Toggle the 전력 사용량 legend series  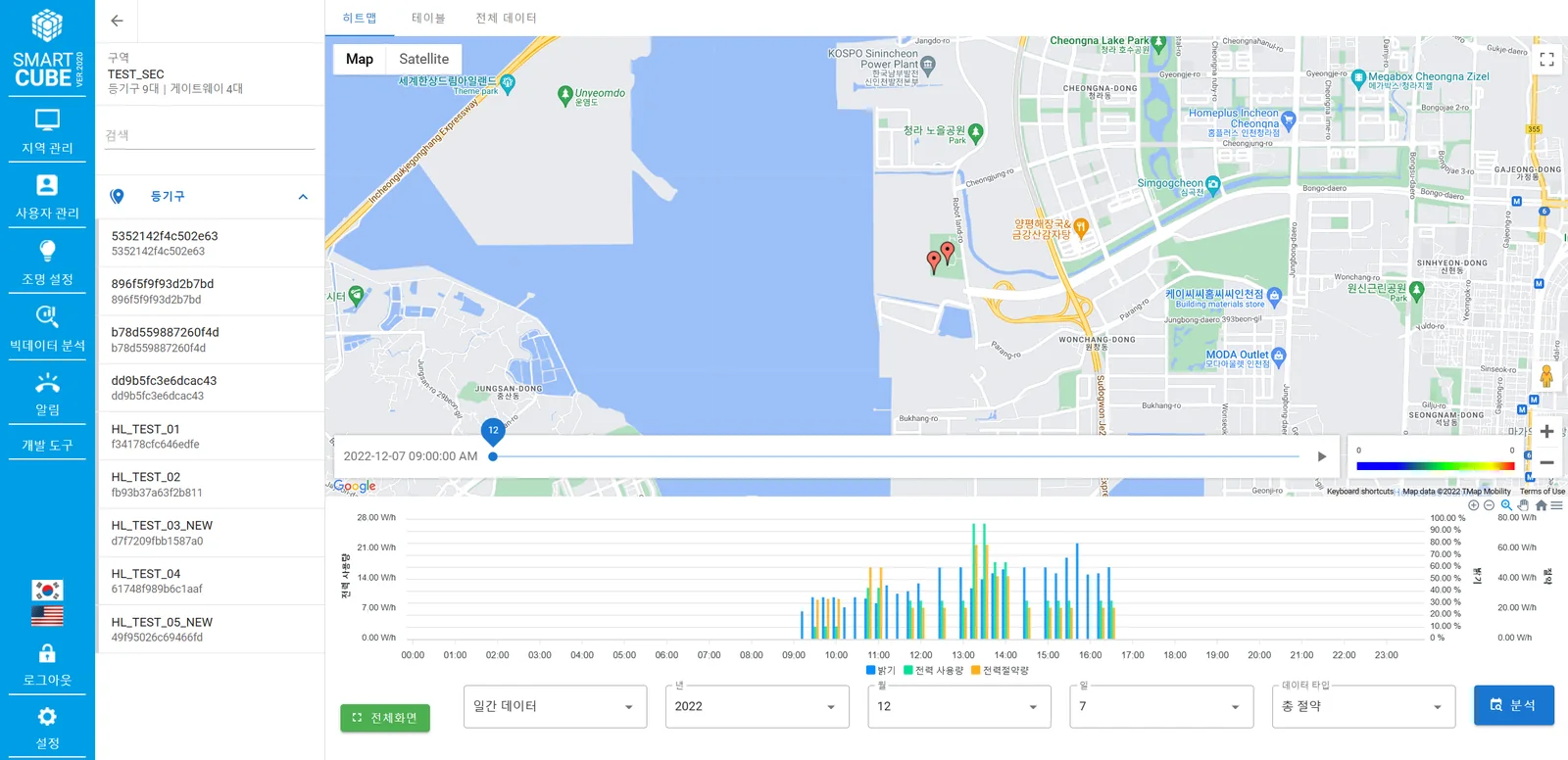pos(934,671)
